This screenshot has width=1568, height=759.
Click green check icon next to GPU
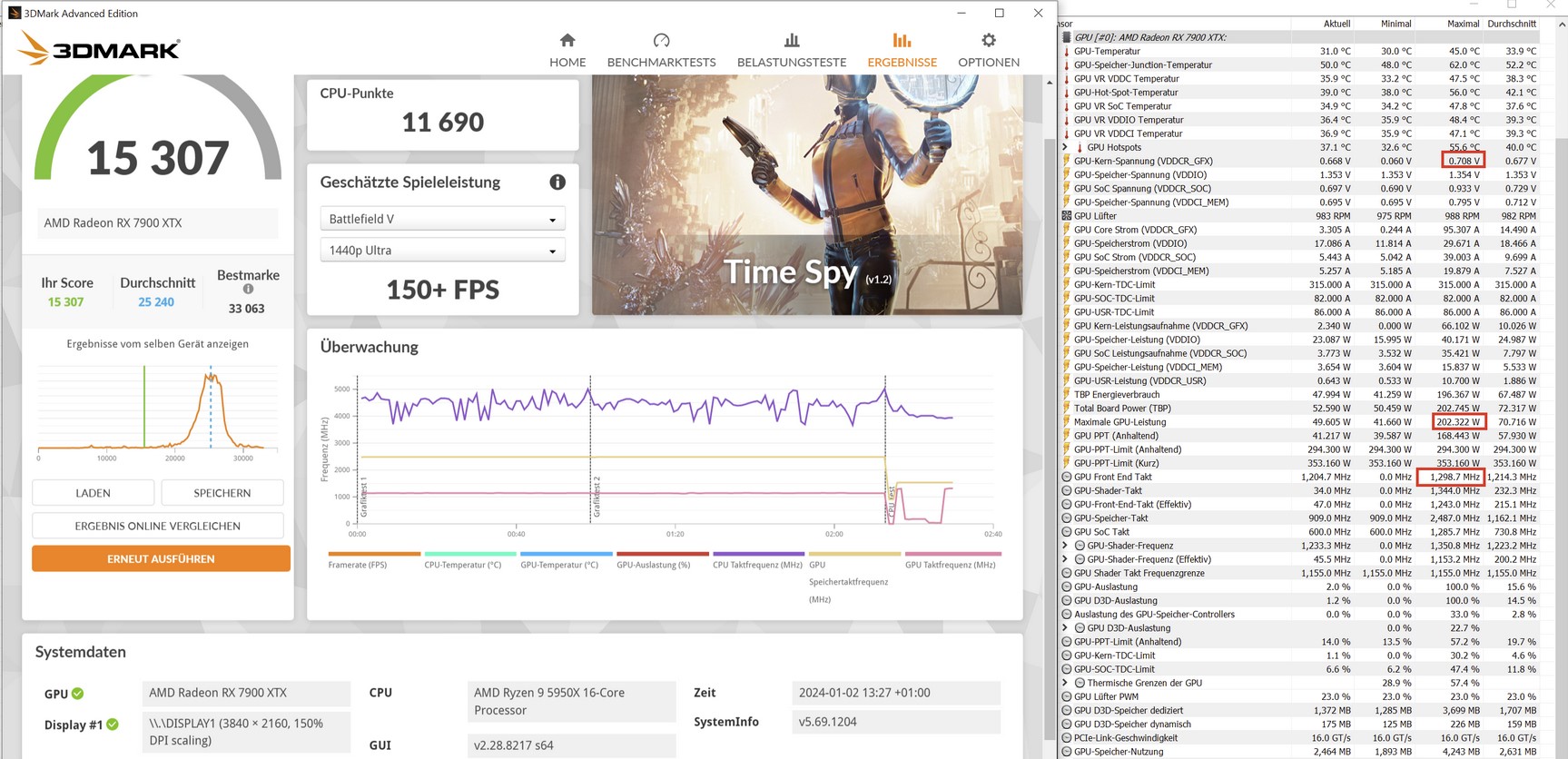(78, 694)
